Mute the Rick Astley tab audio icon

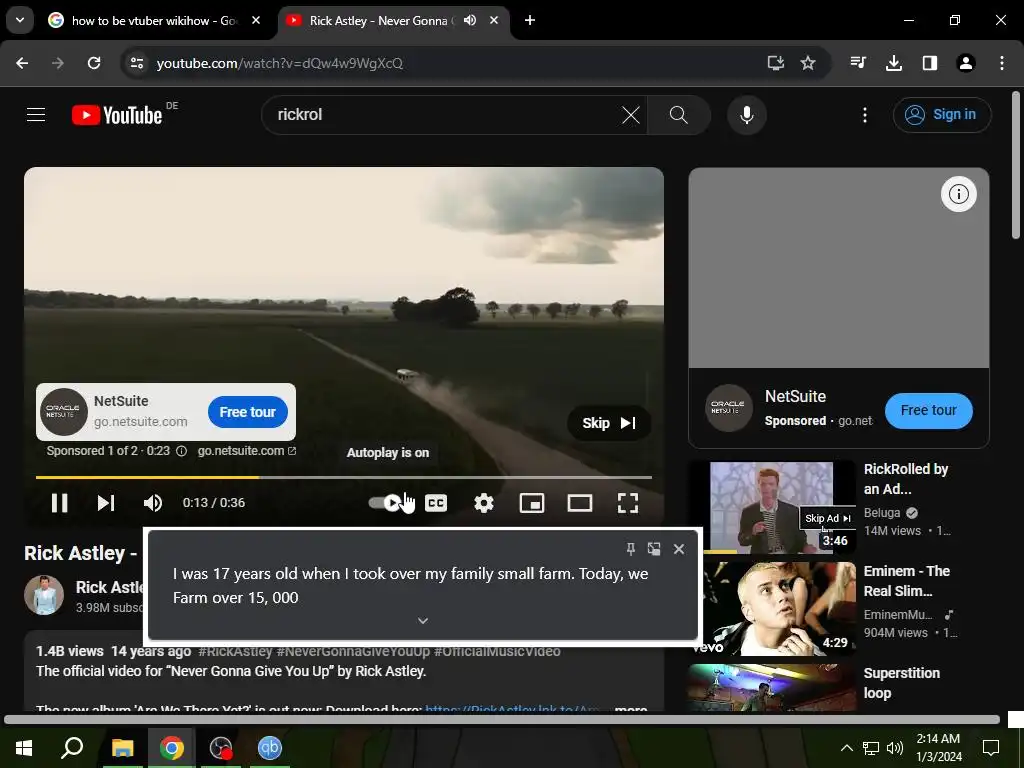point(470,20)
